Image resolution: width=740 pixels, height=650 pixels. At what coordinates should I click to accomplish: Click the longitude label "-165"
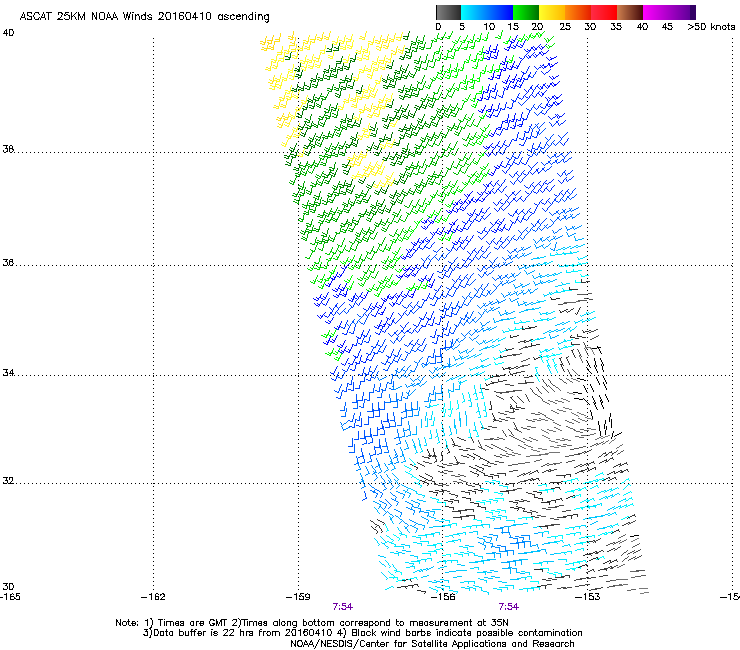pos(10,597)
